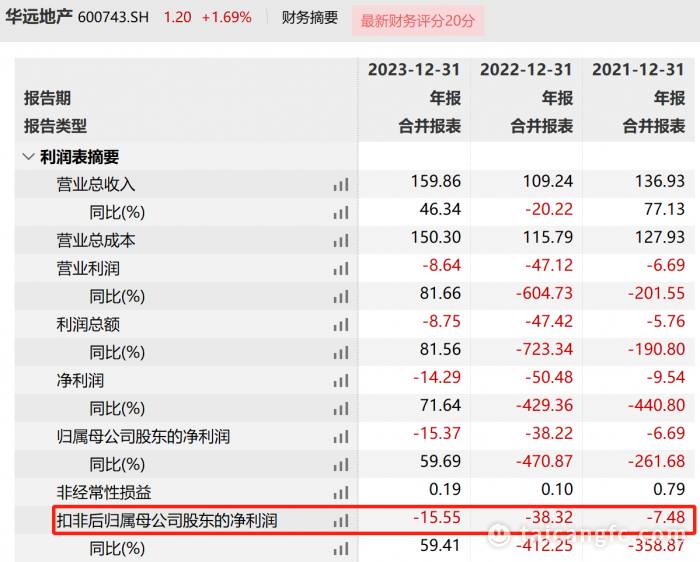Viewport: 700px width, 562px height.
Task: Select the 2023-12-31 column header
Action: (x=414, y=70)
